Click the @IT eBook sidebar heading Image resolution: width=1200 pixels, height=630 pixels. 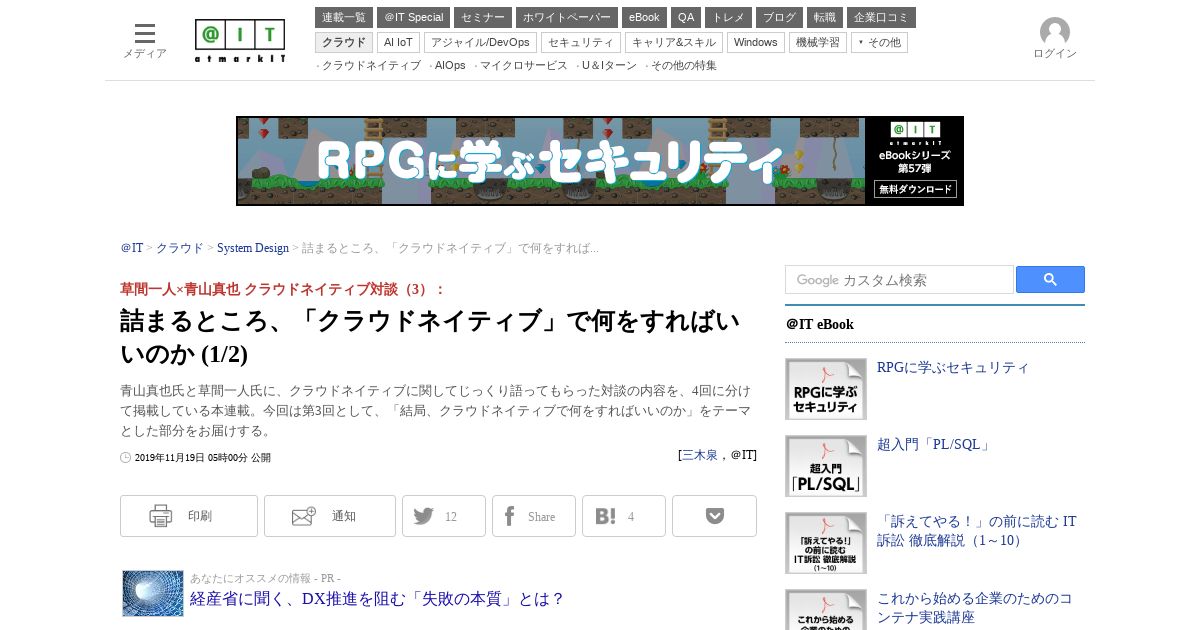point(820,324)
